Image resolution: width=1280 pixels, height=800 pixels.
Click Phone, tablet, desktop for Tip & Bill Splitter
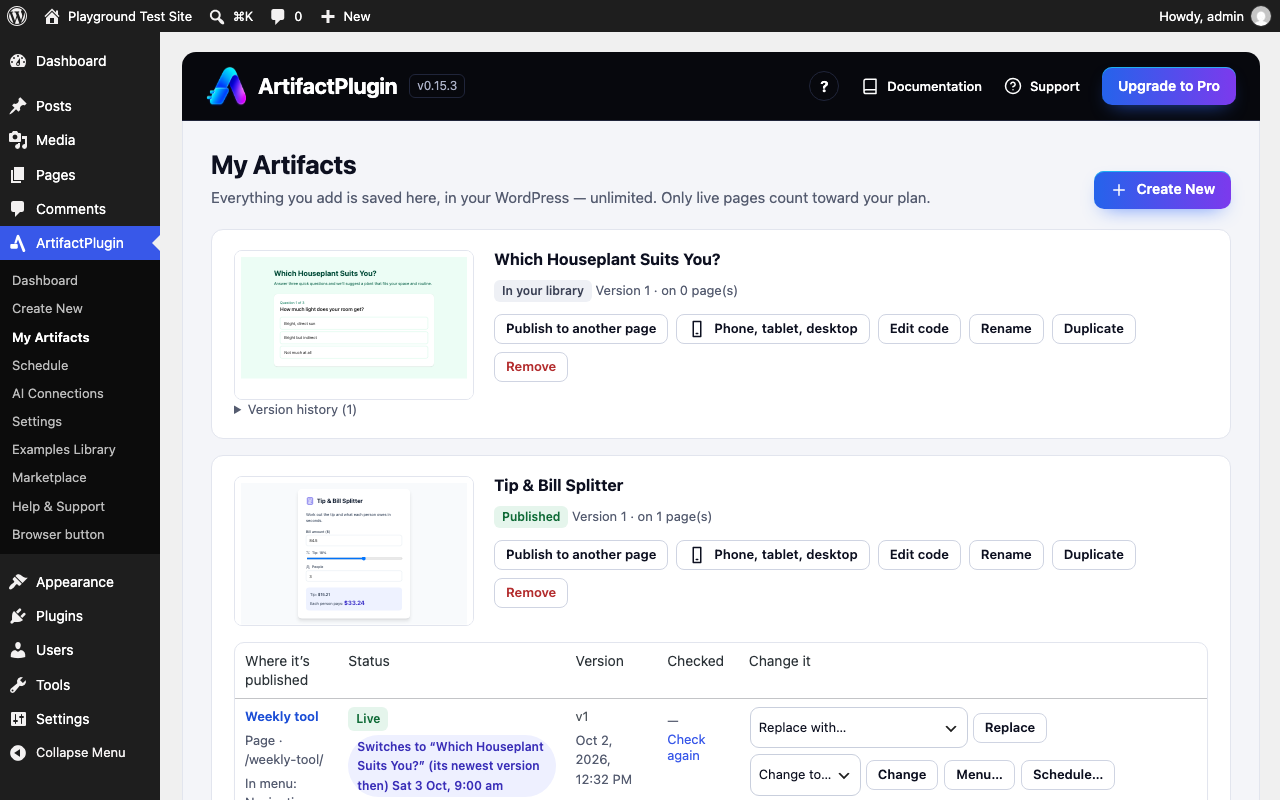click(773, 555)
